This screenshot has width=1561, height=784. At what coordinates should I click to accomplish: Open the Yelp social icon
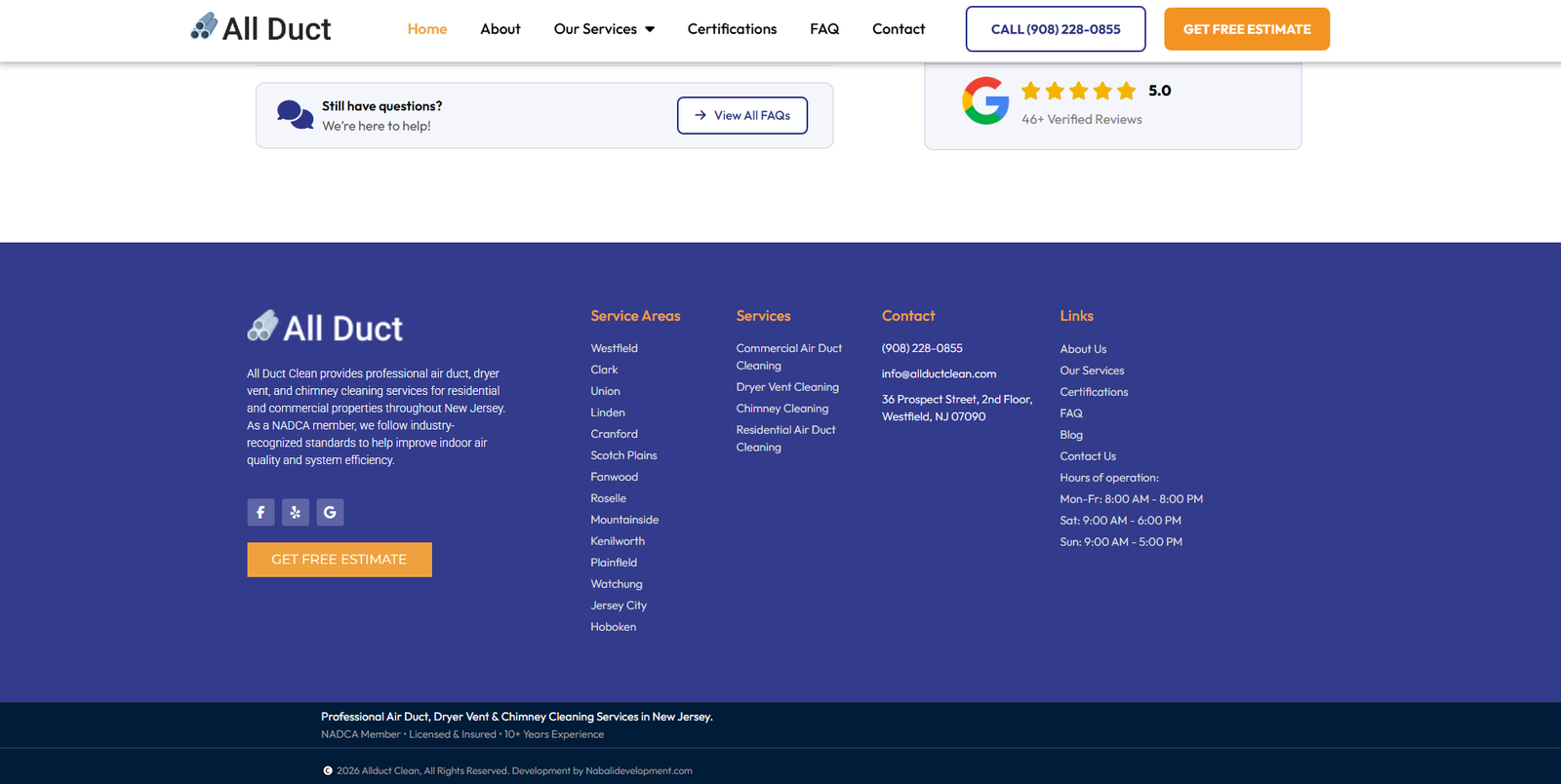[x=296, y=512]
